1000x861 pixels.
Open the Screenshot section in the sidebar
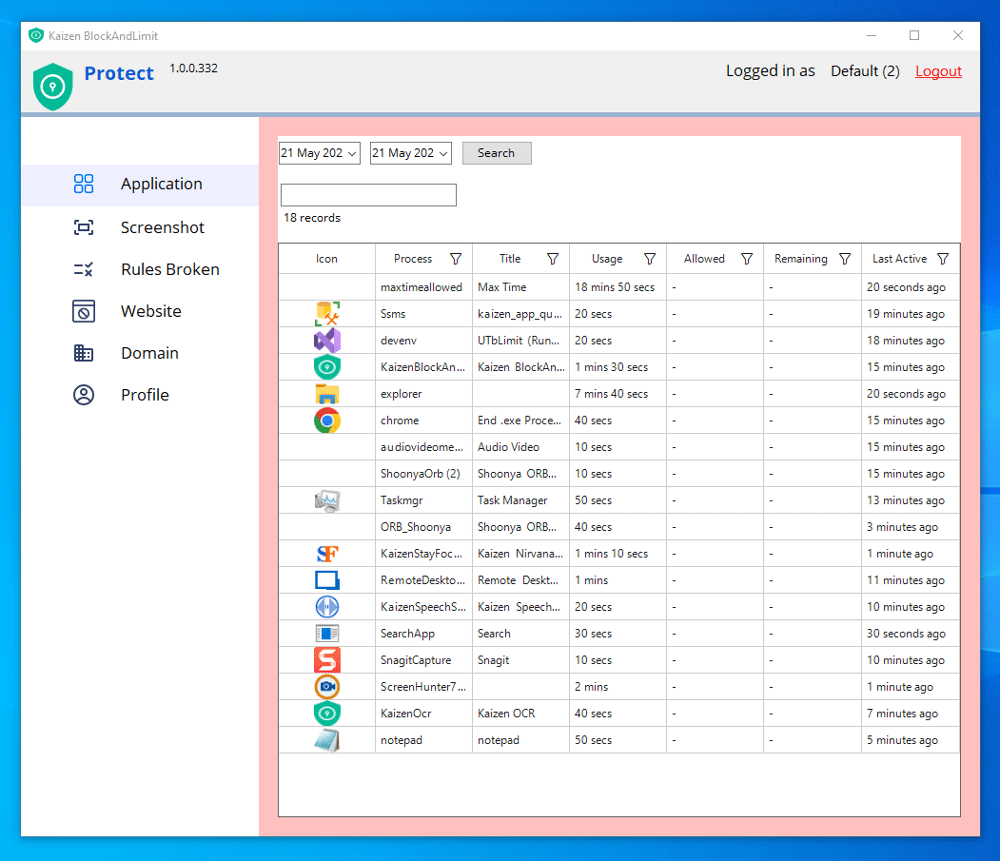pyautogui.click(x=162, y=228)
